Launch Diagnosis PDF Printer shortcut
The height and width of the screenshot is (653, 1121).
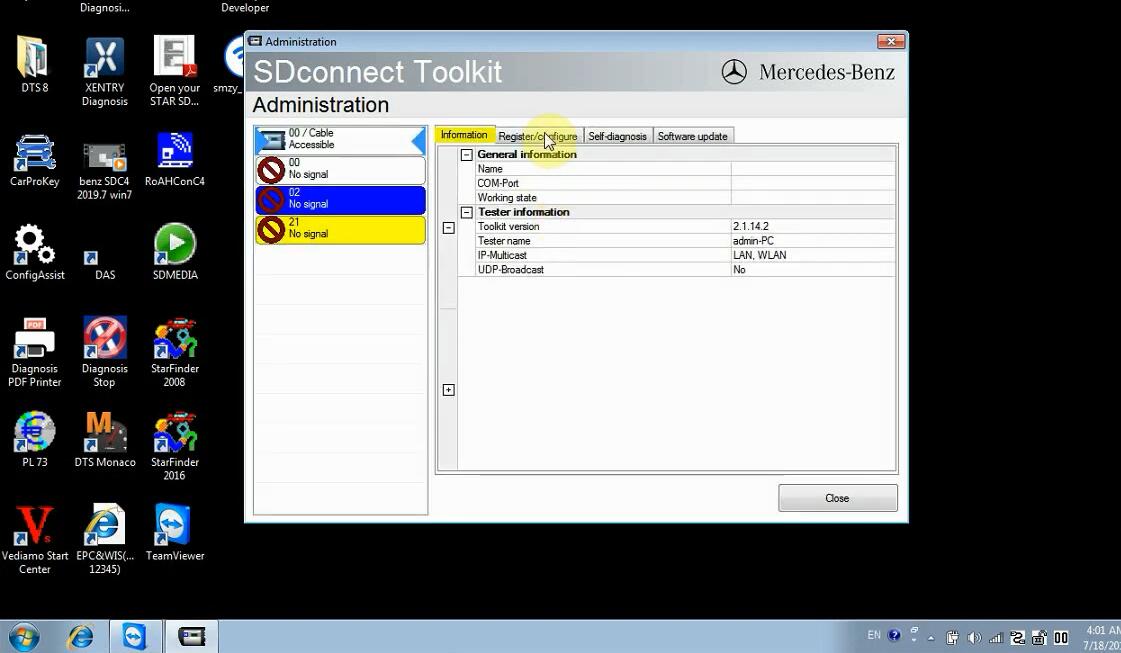[x=34, y=352]
